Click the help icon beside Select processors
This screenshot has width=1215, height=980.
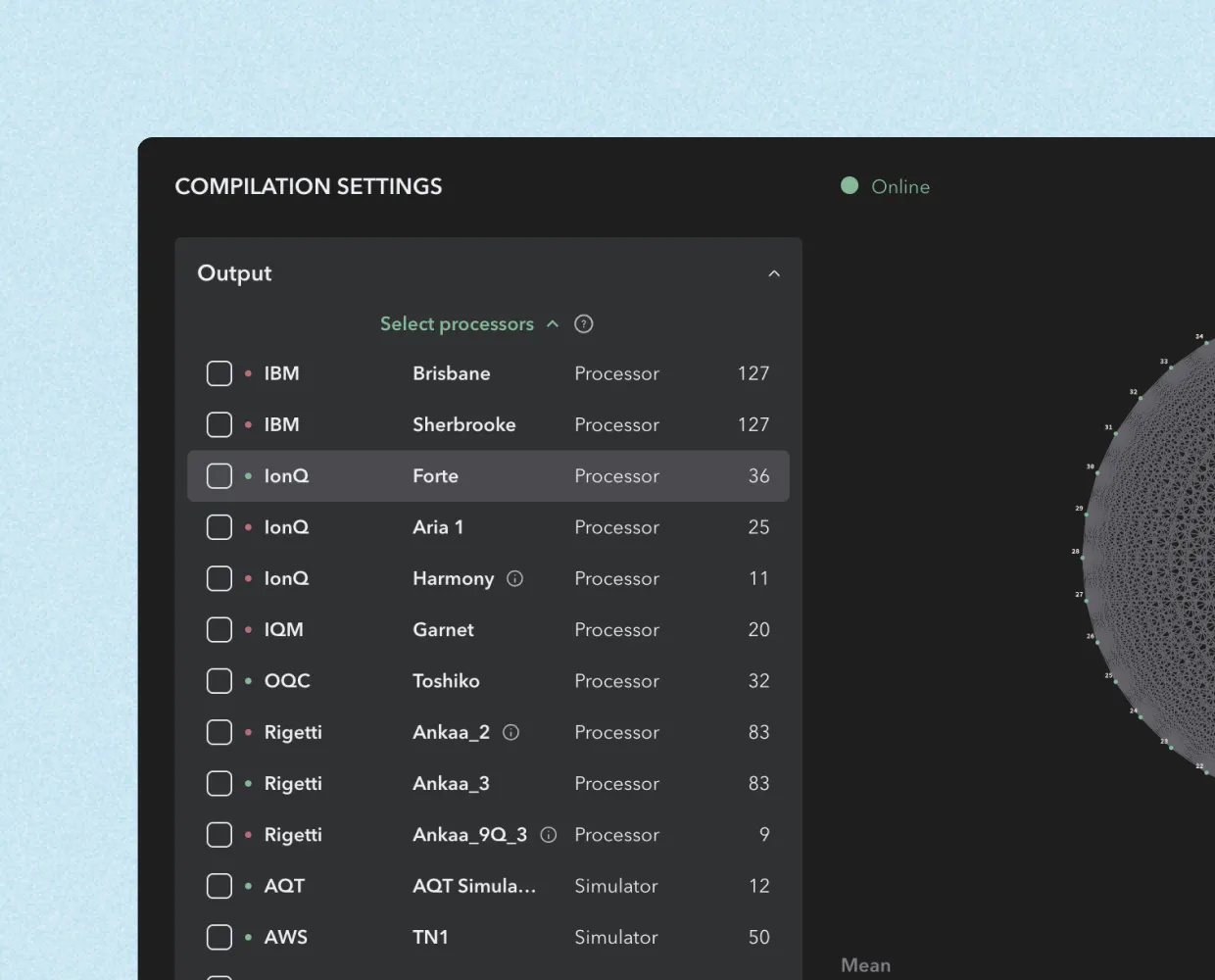click(x=583, y=324)
